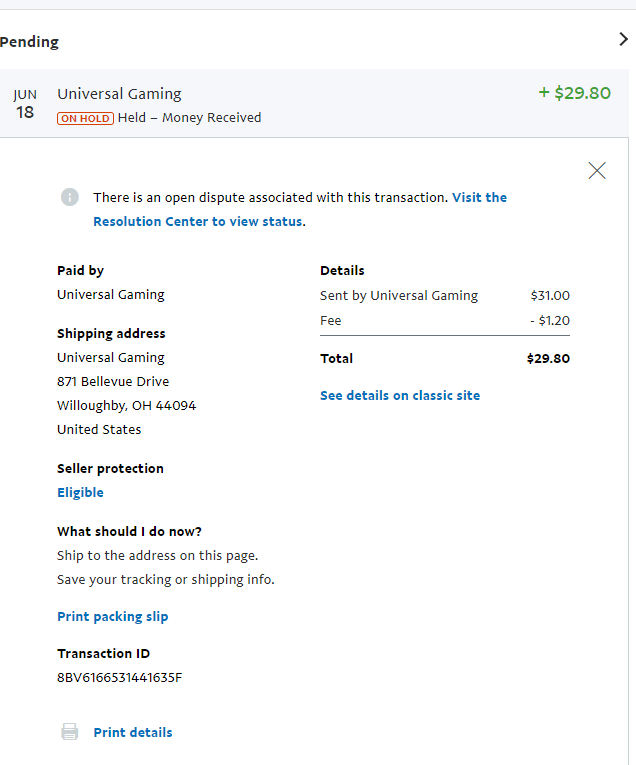
Task: Select the Universal Gaming transaction row
Action: pos(314,103)
